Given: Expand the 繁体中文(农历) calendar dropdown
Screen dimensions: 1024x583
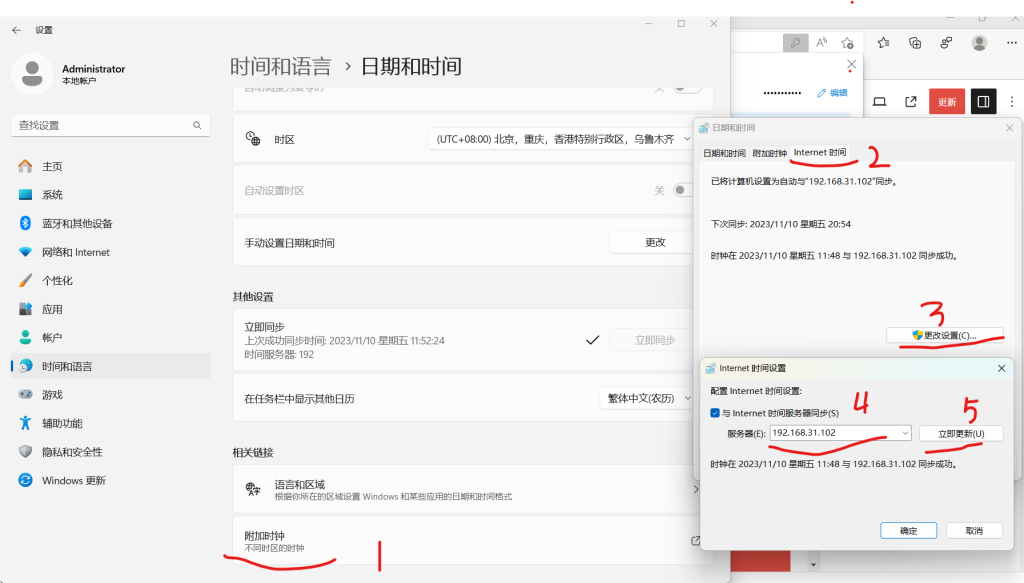Looking at the screenshot, I should pos(655,398).
